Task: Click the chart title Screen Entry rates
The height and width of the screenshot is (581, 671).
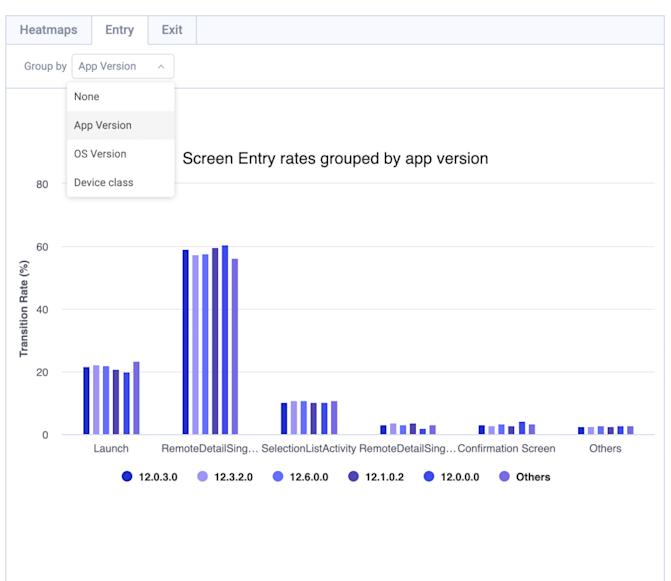Action: point(335,159)
